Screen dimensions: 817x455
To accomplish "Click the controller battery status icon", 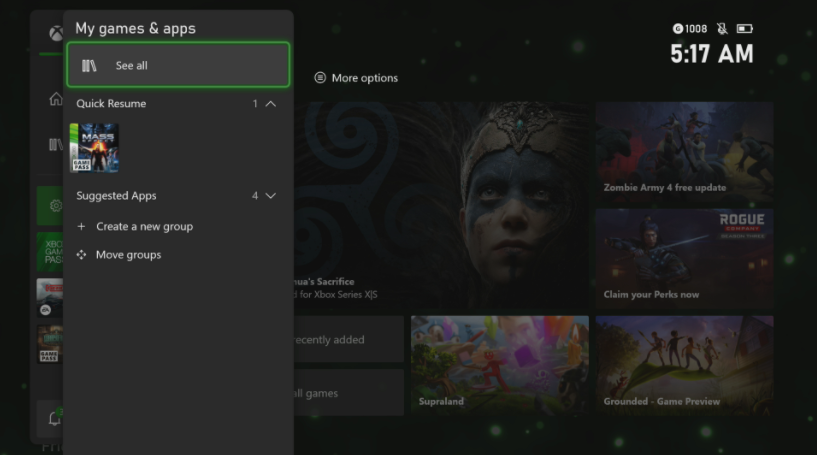I will click(x=745, y=29).
